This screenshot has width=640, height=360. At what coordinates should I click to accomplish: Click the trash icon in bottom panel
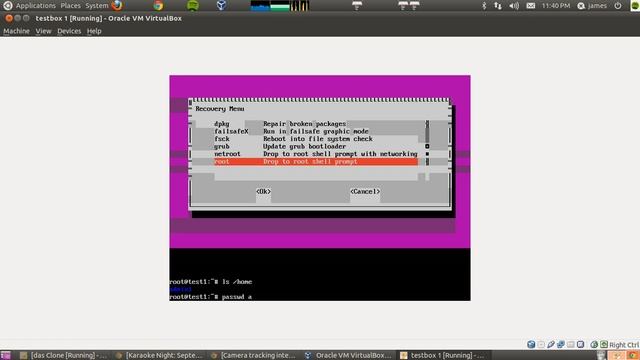pos(602,355)
